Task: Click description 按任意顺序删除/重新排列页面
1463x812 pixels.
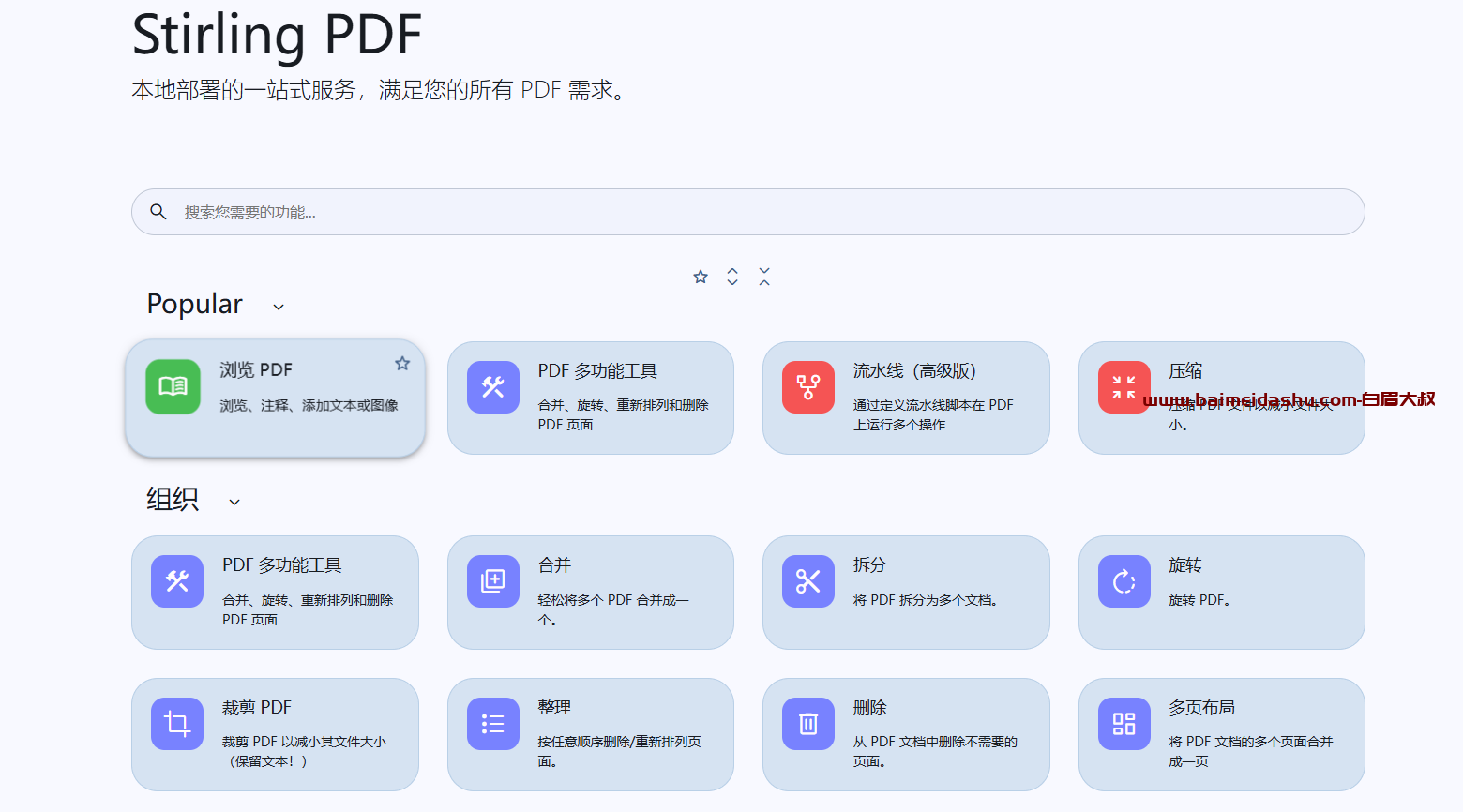Action: 619,751
